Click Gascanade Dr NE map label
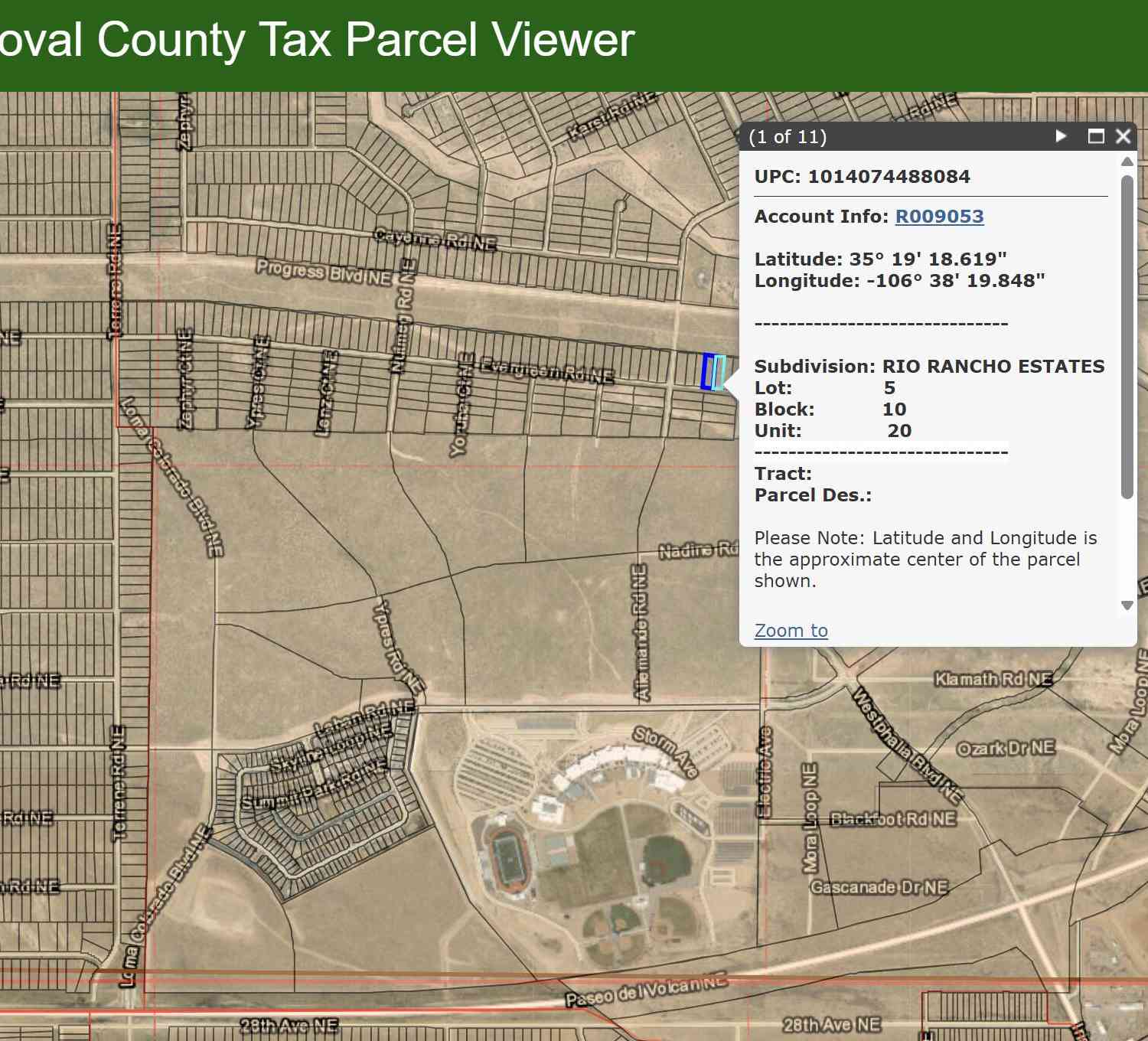Viewport: 1148px width, 1041px height. click(x=879, y=887)
